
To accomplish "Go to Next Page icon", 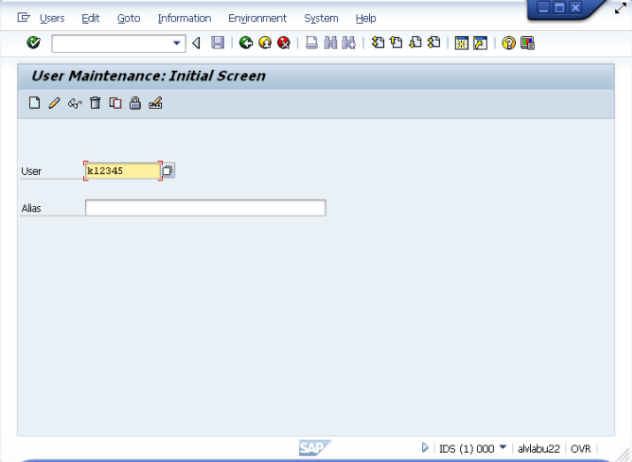I will (415, 42).
